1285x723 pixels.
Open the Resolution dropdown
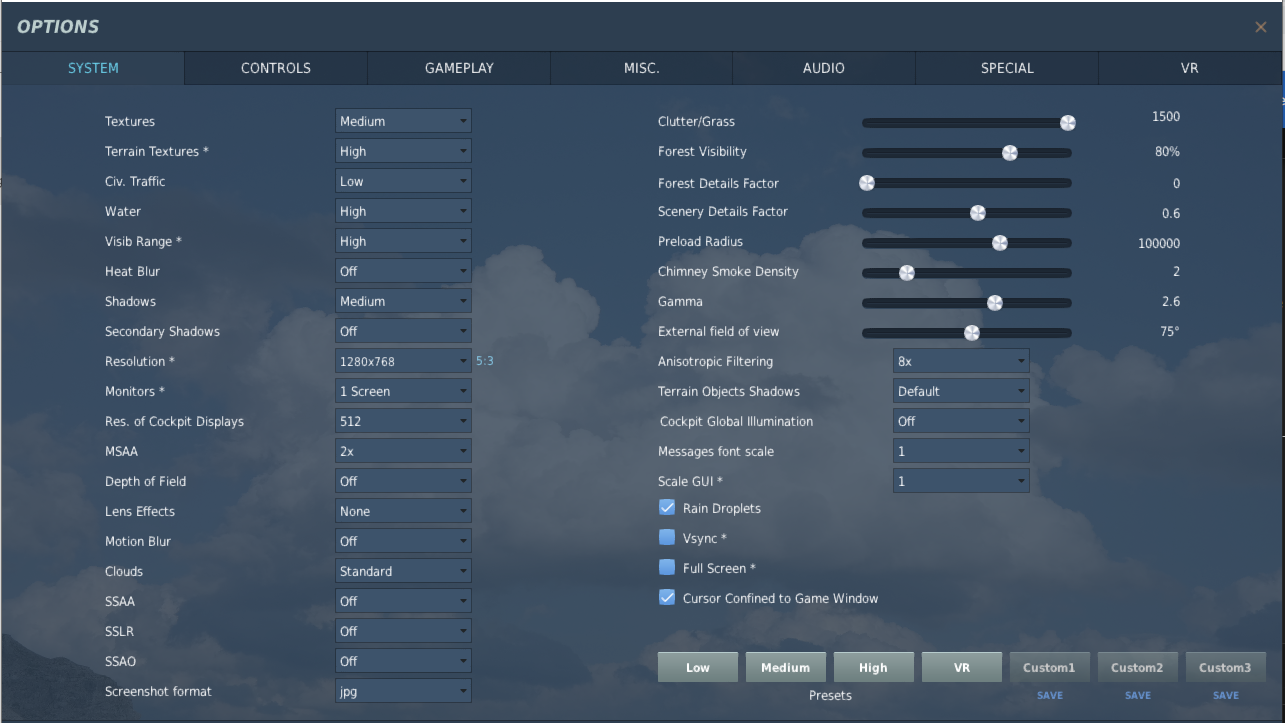403,361
